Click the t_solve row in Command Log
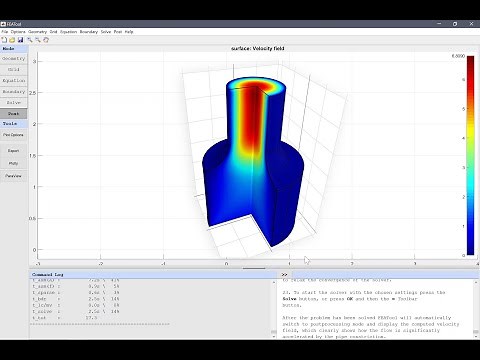This screenshot has height=360, width=480. tap(76, 311)
